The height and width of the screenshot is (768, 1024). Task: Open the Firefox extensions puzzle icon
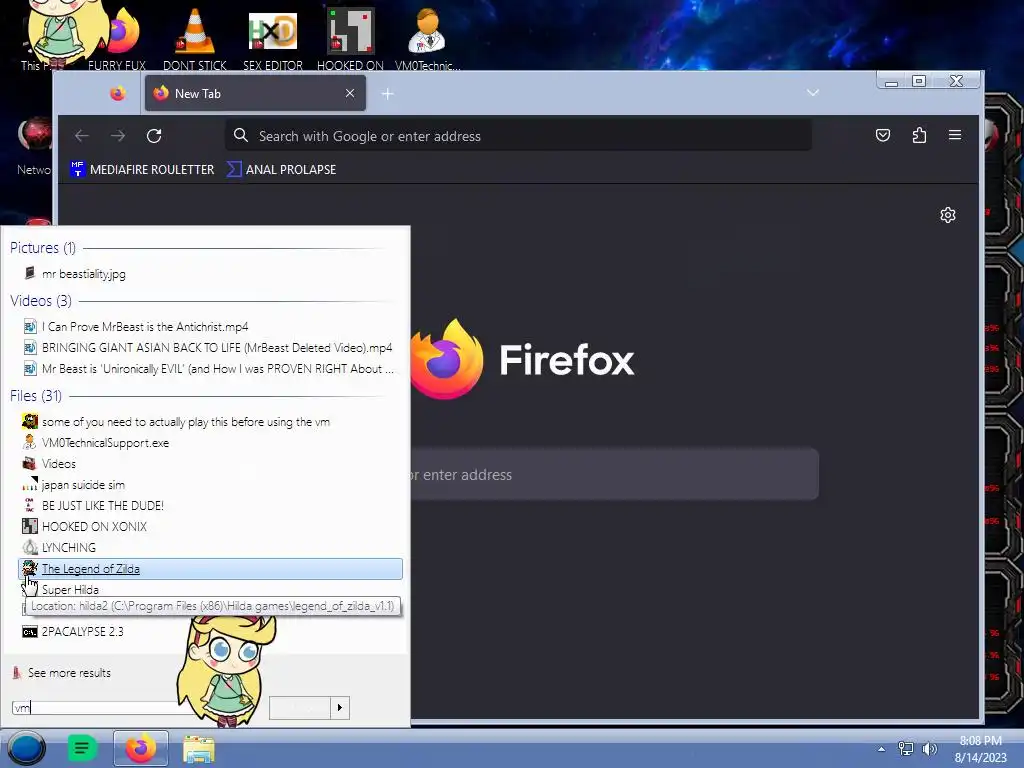919,135
